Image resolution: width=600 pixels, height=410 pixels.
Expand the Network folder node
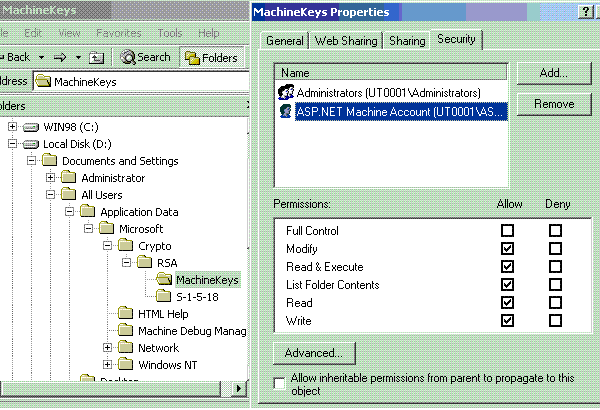tap(108, 348)
